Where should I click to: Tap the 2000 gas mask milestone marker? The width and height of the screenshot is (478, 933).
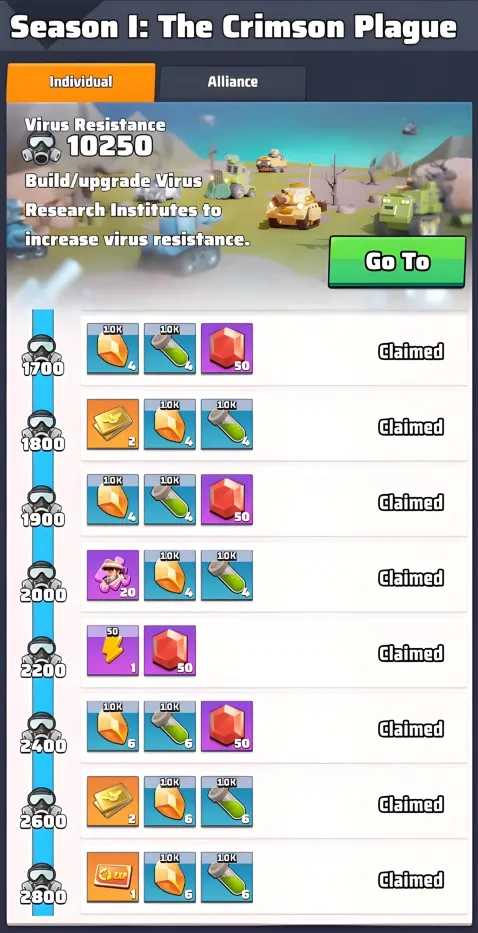click(x=42, y=581)
